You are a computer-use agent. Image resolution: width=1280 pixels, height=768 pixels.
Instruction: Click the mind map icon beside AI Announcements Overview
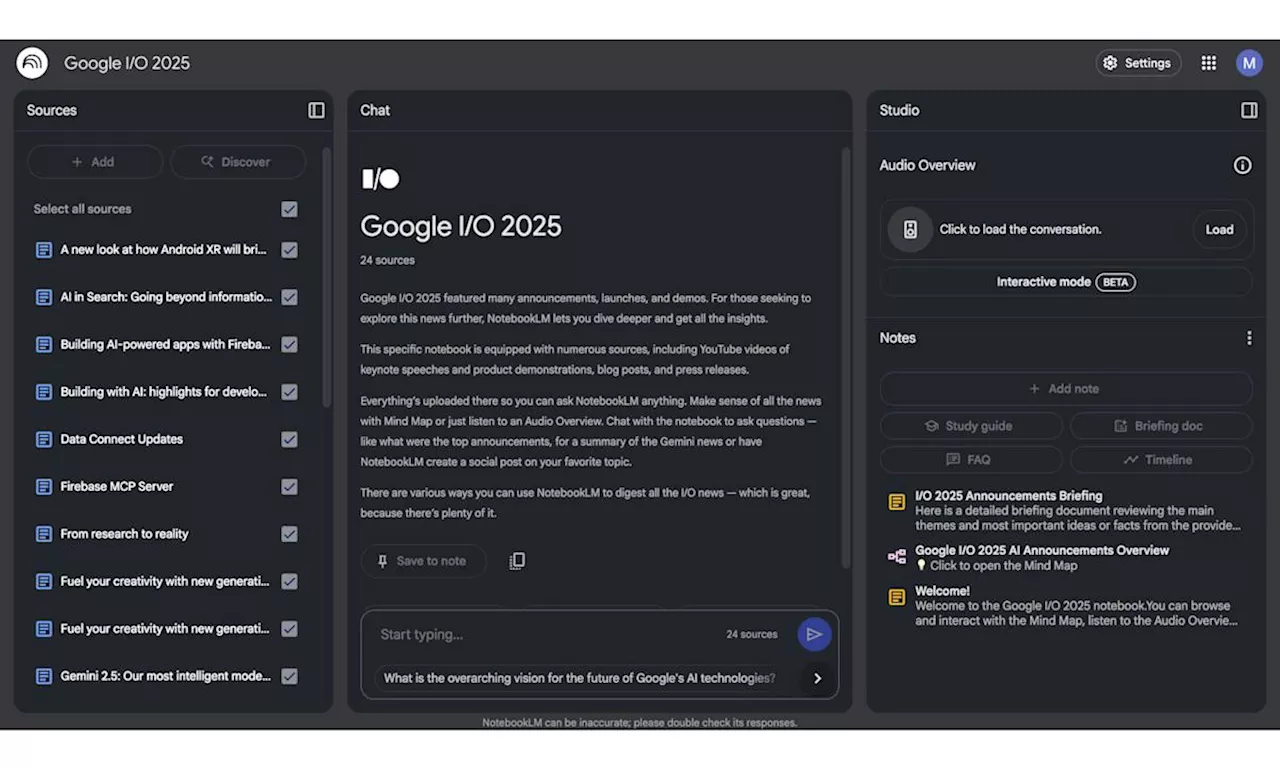coord(897,557)
